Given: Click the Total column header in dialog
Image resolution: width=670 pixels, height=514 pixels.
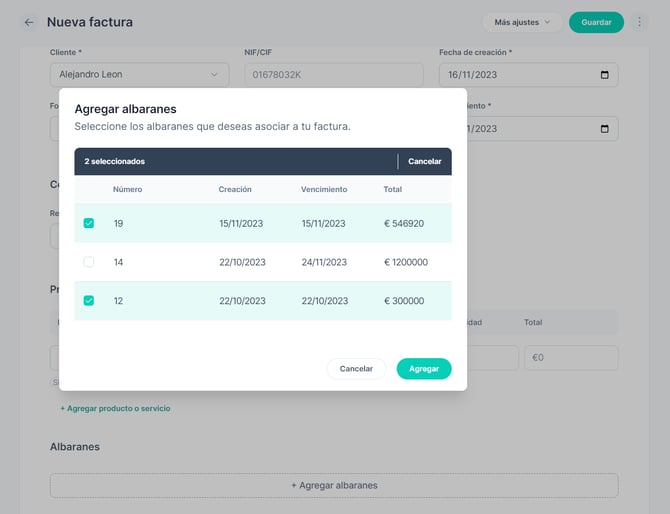Looking at the screenshot, I should 393,189.
